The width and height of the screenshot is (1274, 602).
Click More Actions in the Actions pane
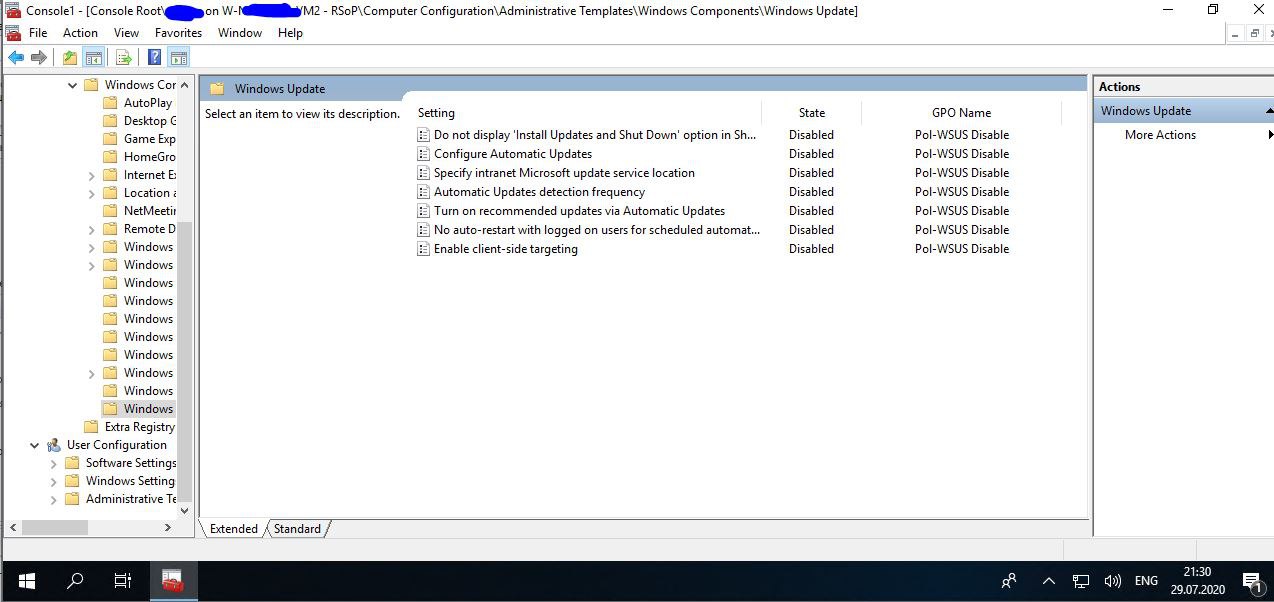(x=1160, y=135)
